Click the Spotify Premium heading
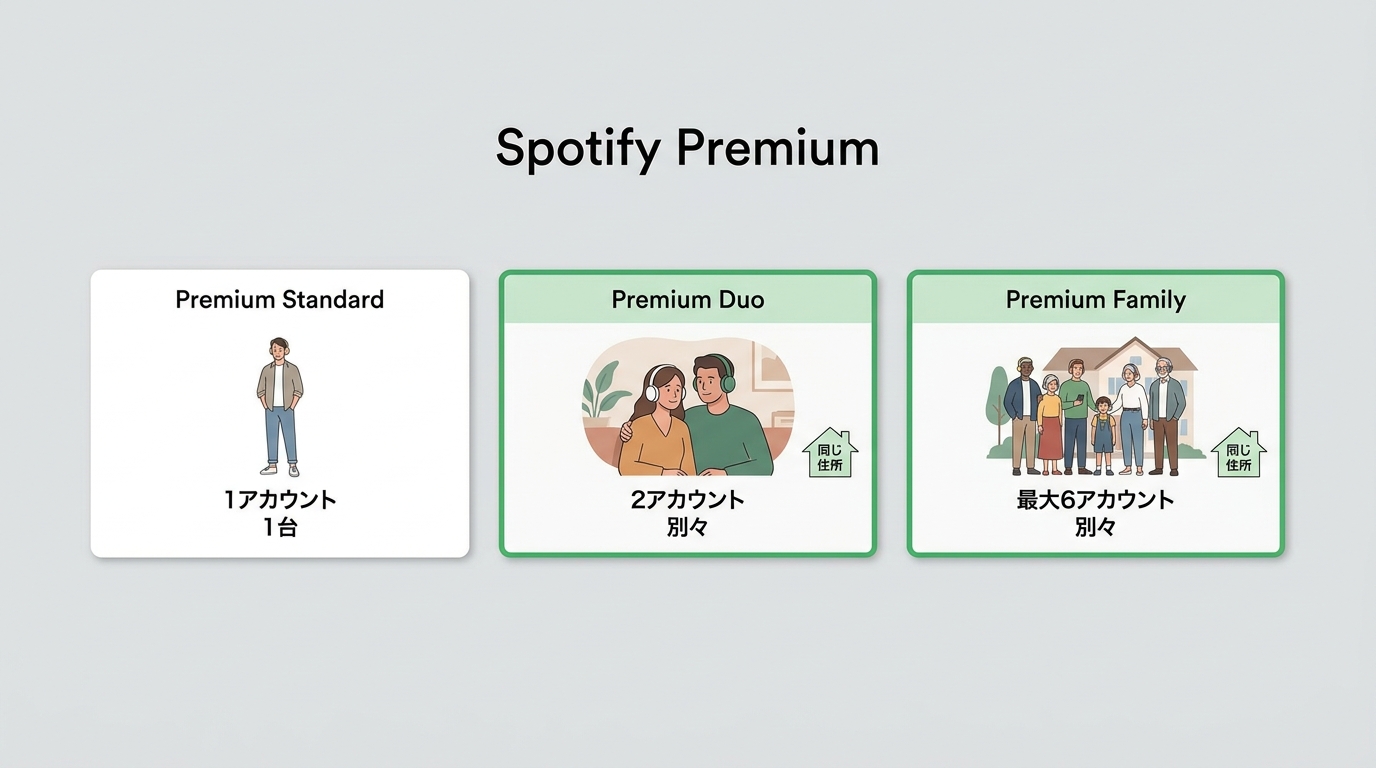Viewport: 1376px width, 768px height. [688, 148]
